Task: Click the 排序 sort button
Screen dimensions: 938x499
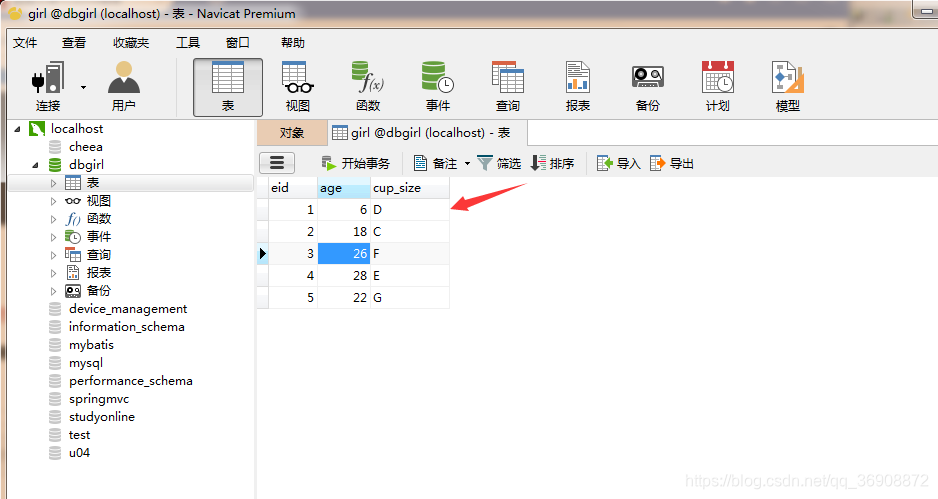Action: pyautogui.click(x=552, y=163)
